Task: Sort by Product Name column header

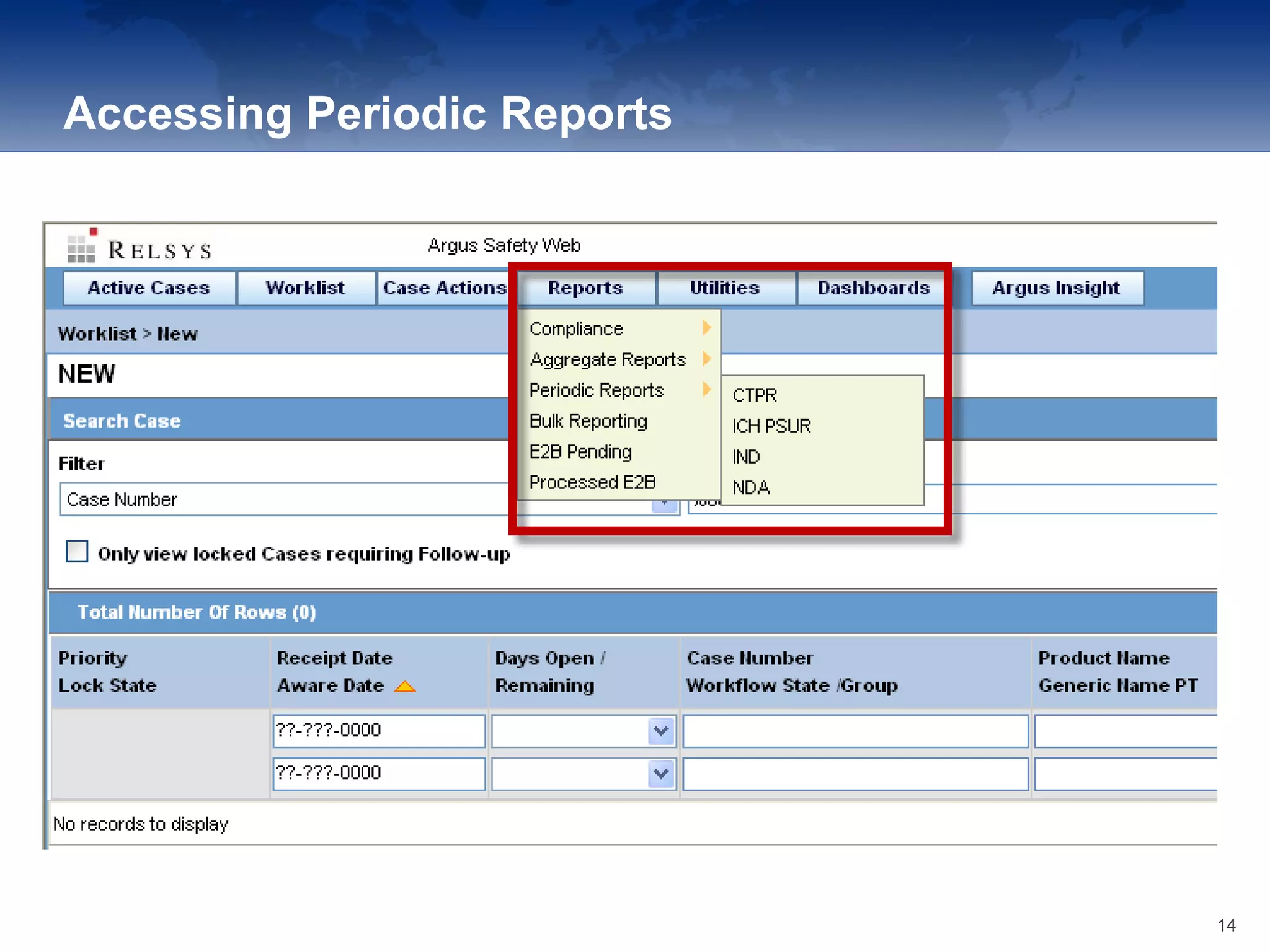Action: click(1104, 658)
